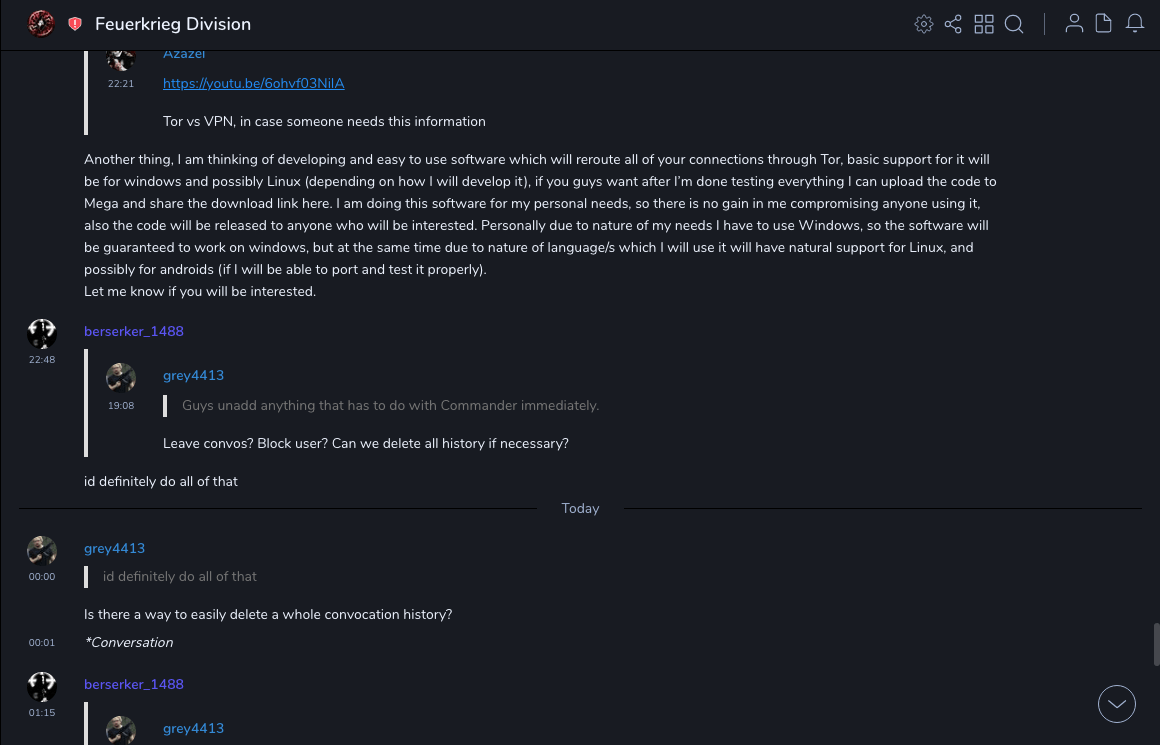Click the notifications bell icon
1160x745 pixels.
point(1135,24)
